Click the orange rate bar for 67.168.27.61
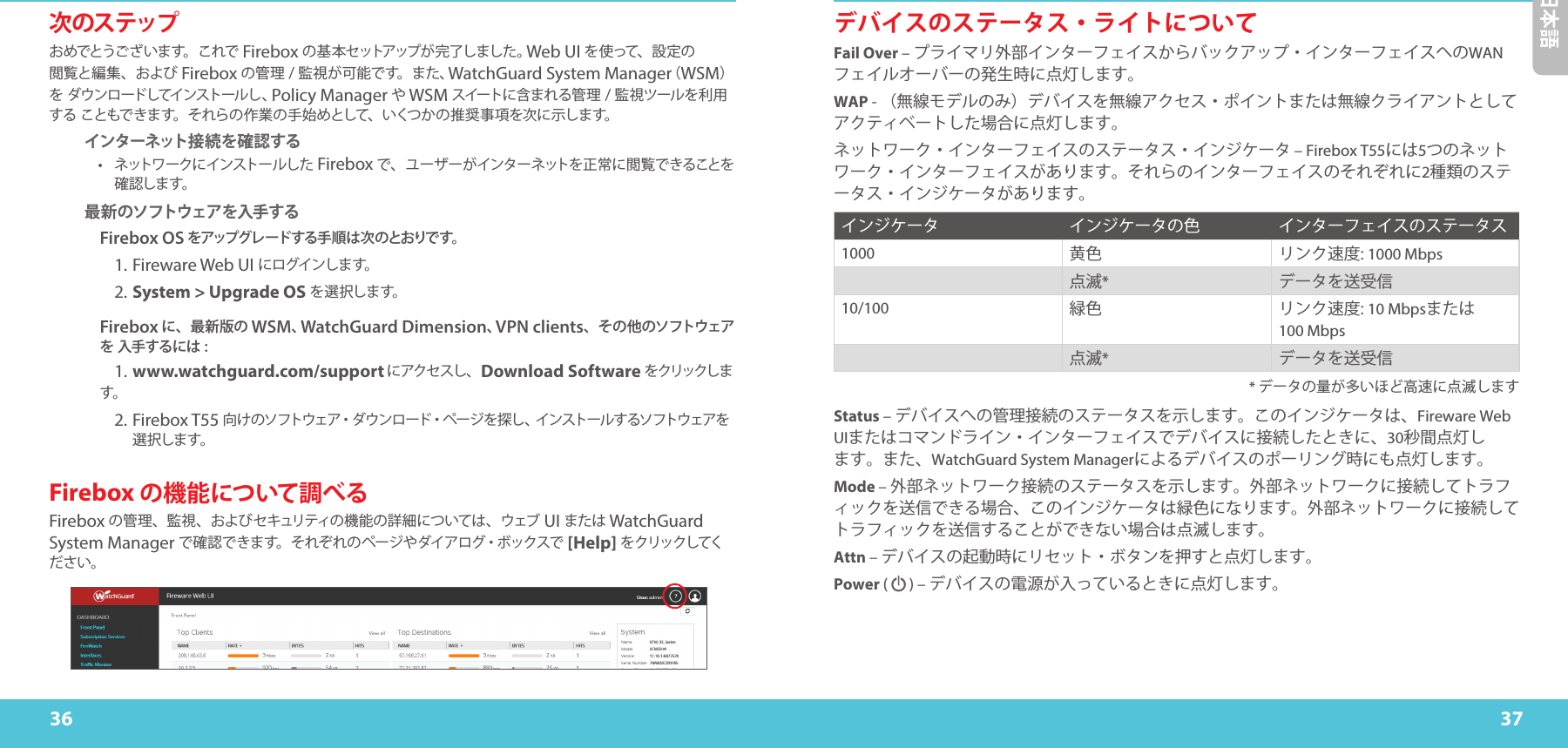This screenshot has height=748, width=1568. click(x=465, y=656)
